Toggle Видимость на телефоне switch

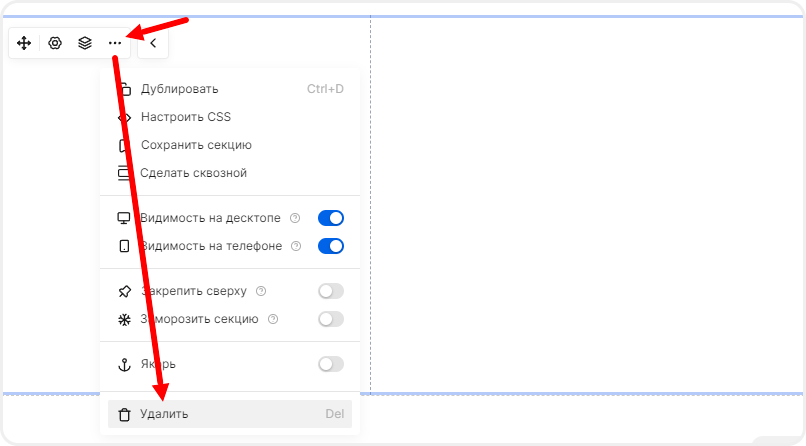point(330,246)
